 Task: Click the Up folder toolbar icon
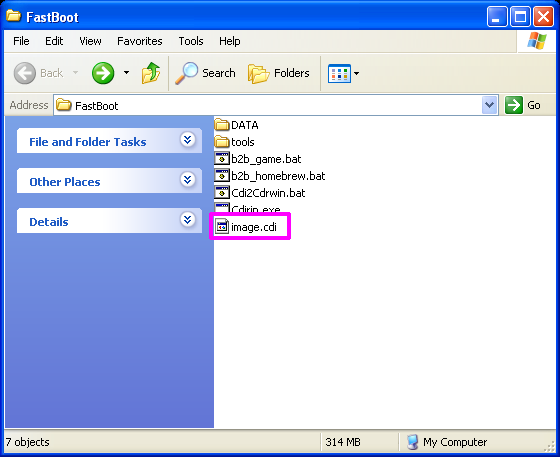[x=151, y=73]
